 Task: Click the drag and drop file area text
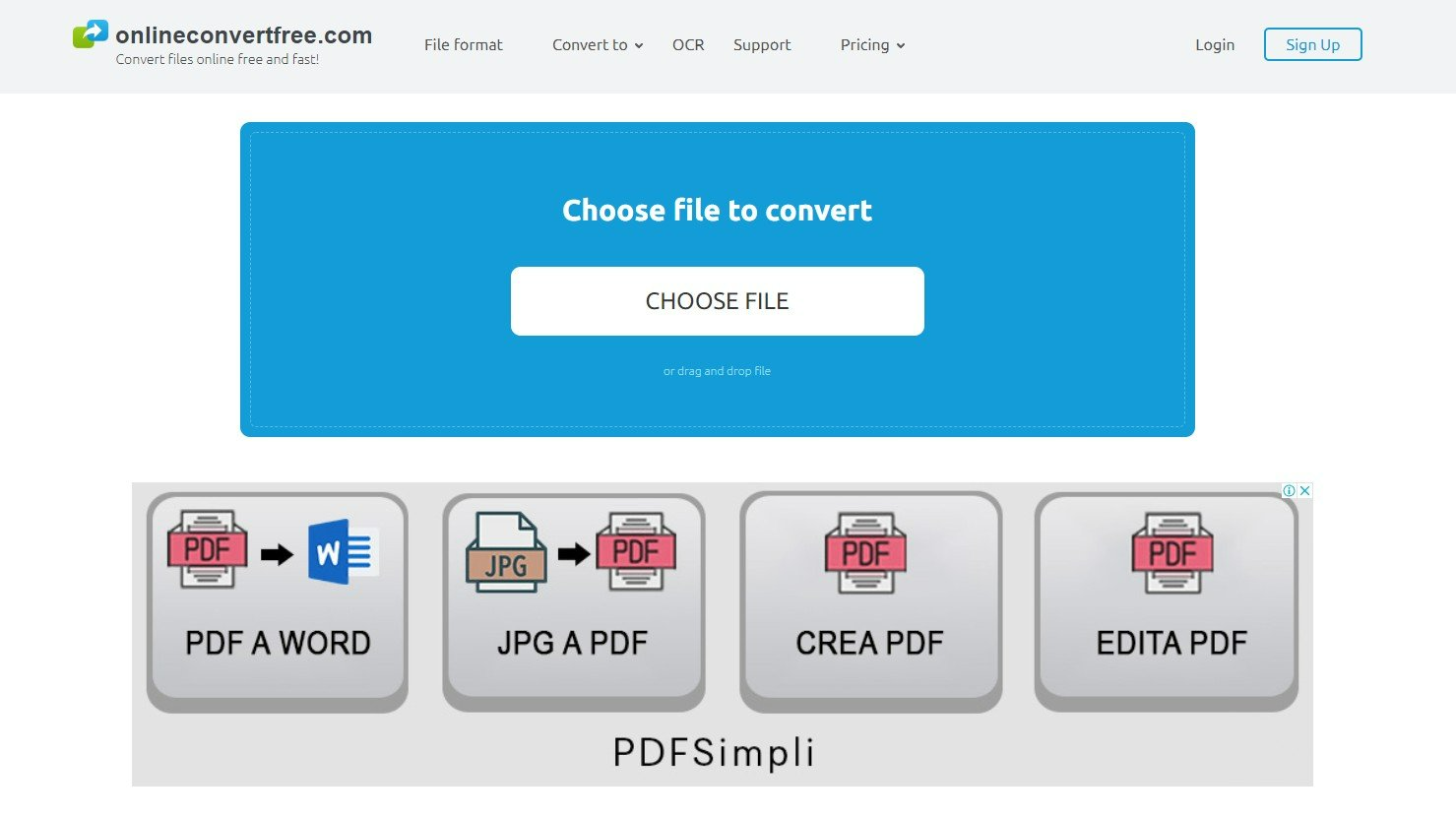point(717,371)
